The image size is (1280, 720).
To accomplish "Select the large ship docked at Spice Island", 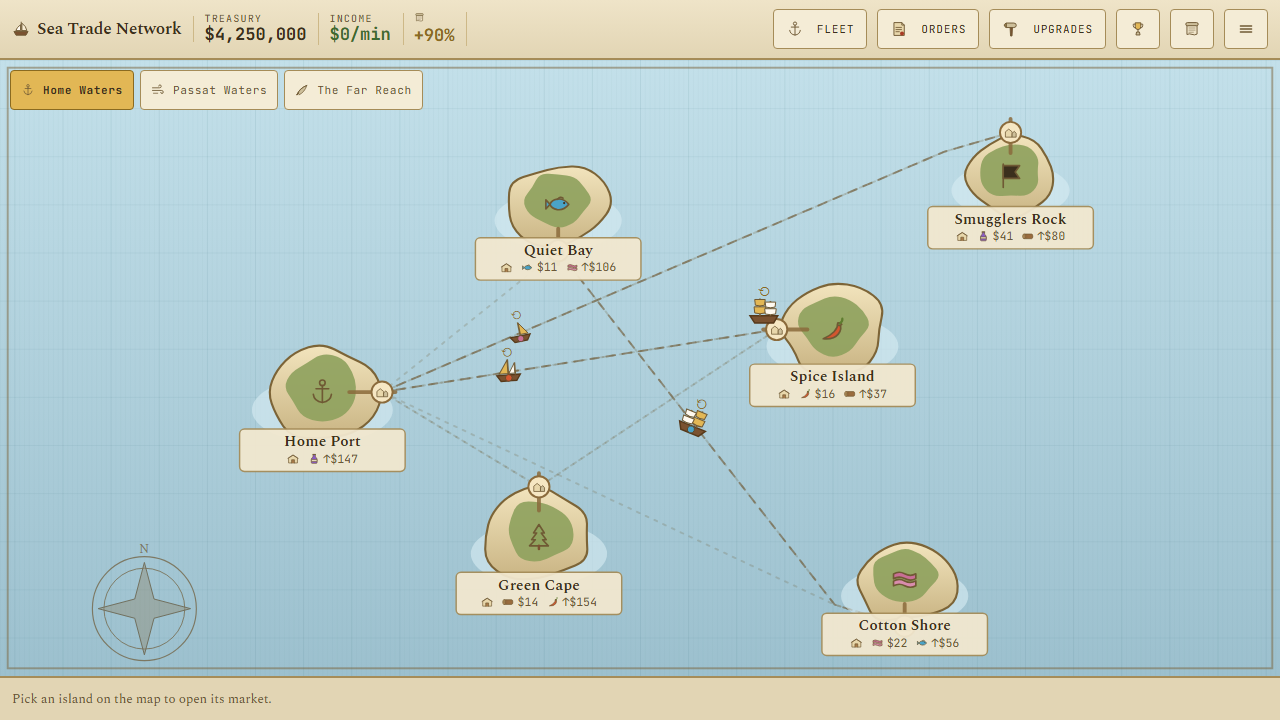I will 763,309.
